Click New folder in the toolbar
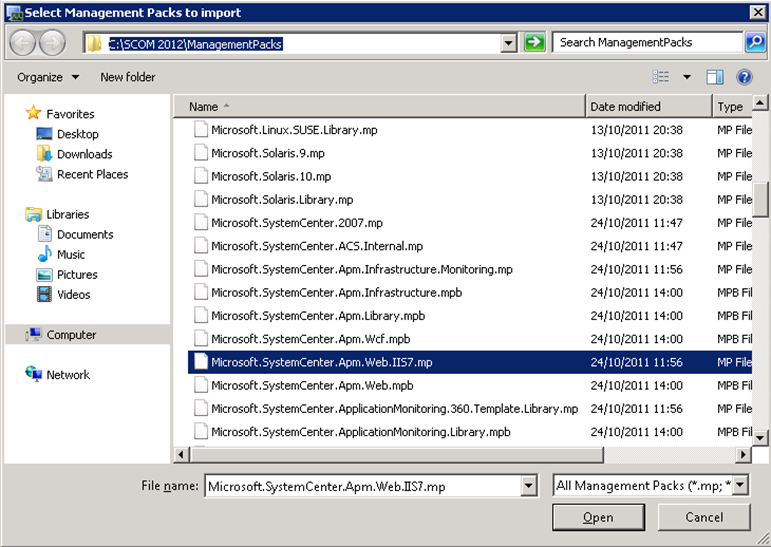The image size is (771, 547). tap(128, 77)
